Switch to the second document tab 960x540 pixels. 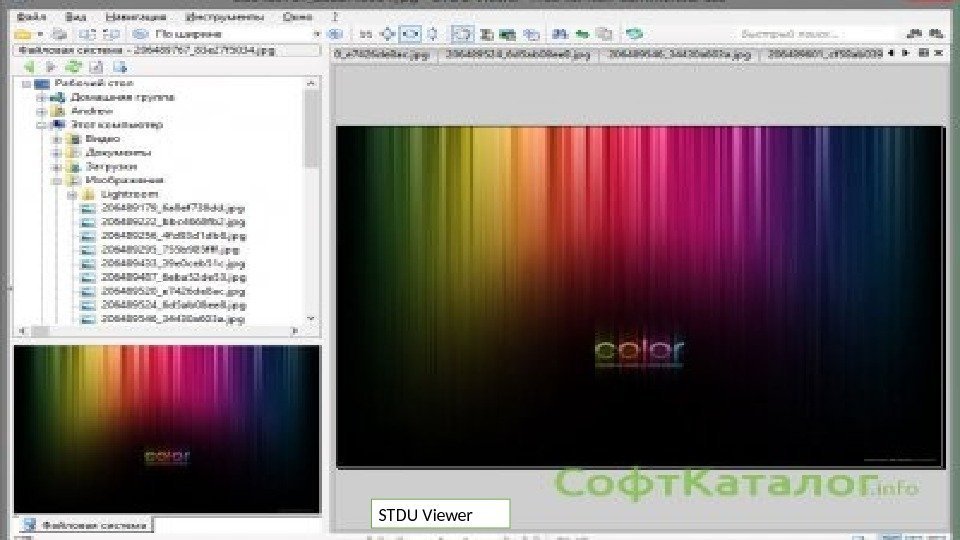tap(518, 54)
